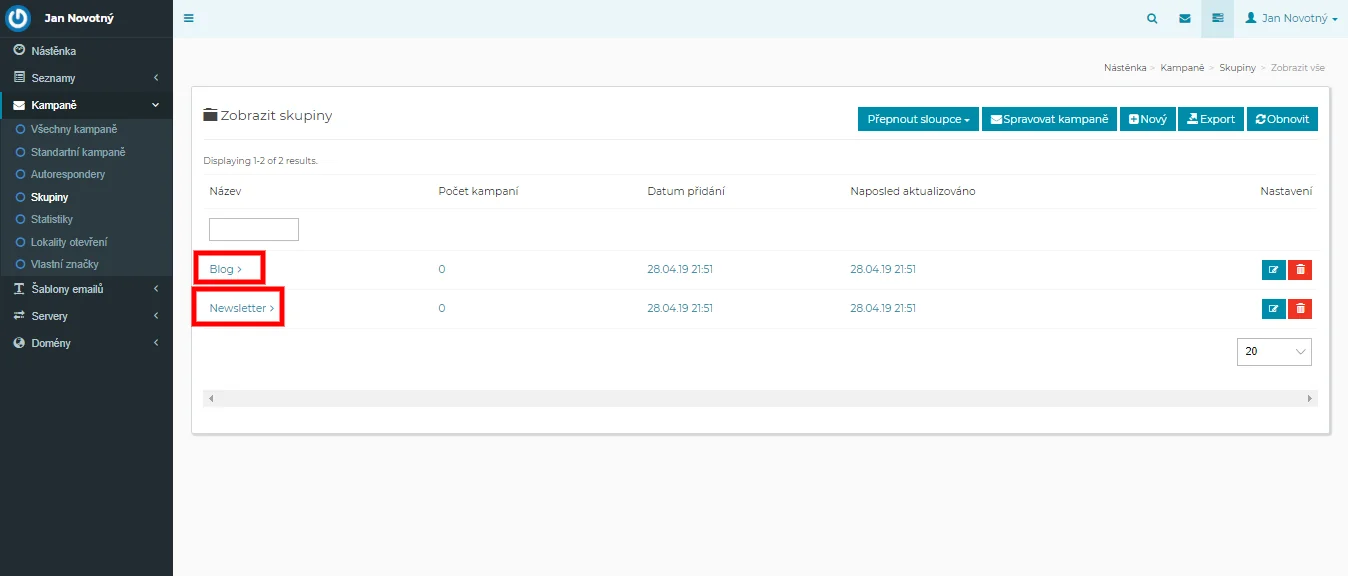This screenshot has height=576, width=1348.
Task: Click the edit icon for Blog group
Action: point(1273,270)
